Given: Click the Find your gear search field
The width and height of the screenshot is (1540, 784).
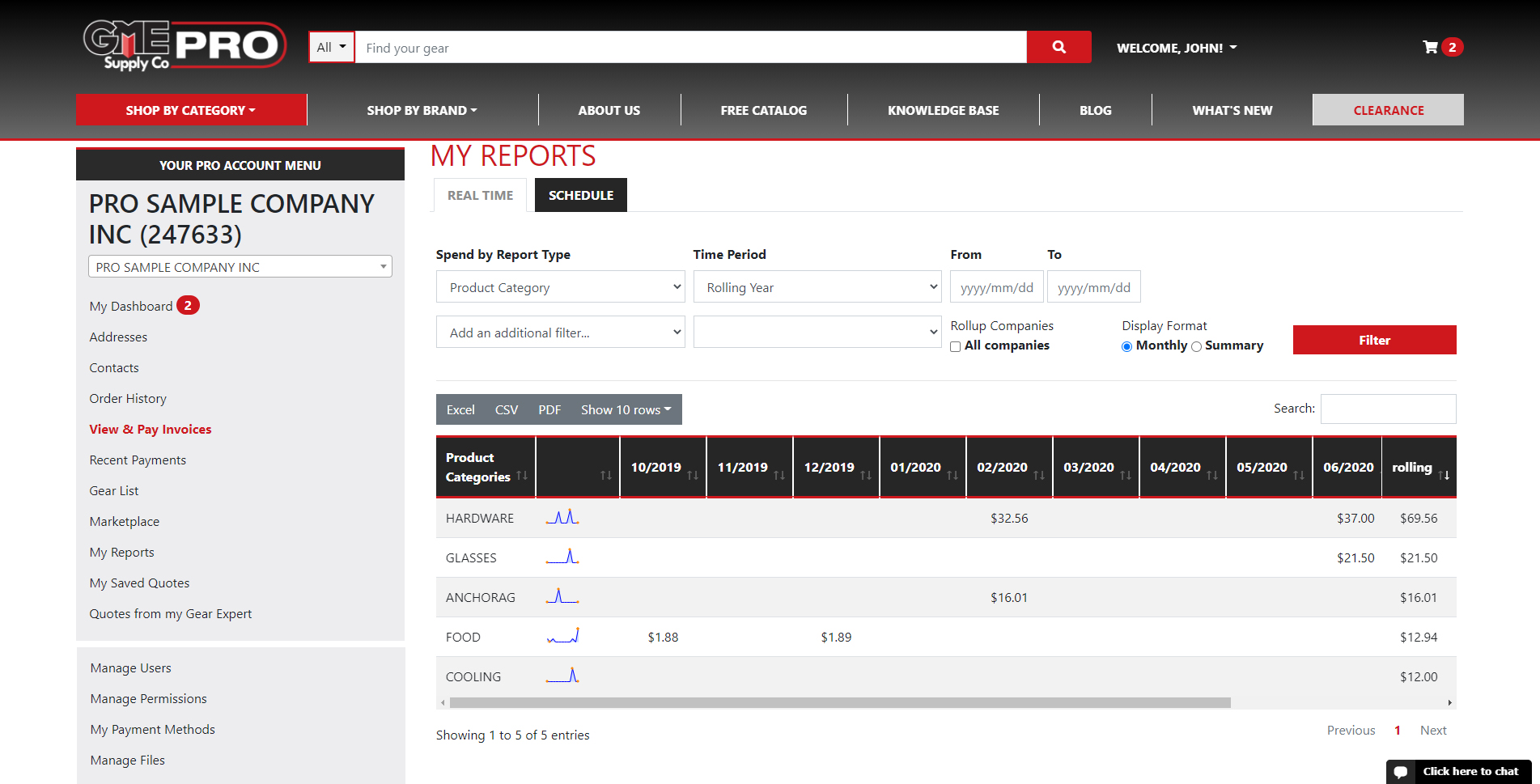Looking at the screenshot, I should [691, 47].
